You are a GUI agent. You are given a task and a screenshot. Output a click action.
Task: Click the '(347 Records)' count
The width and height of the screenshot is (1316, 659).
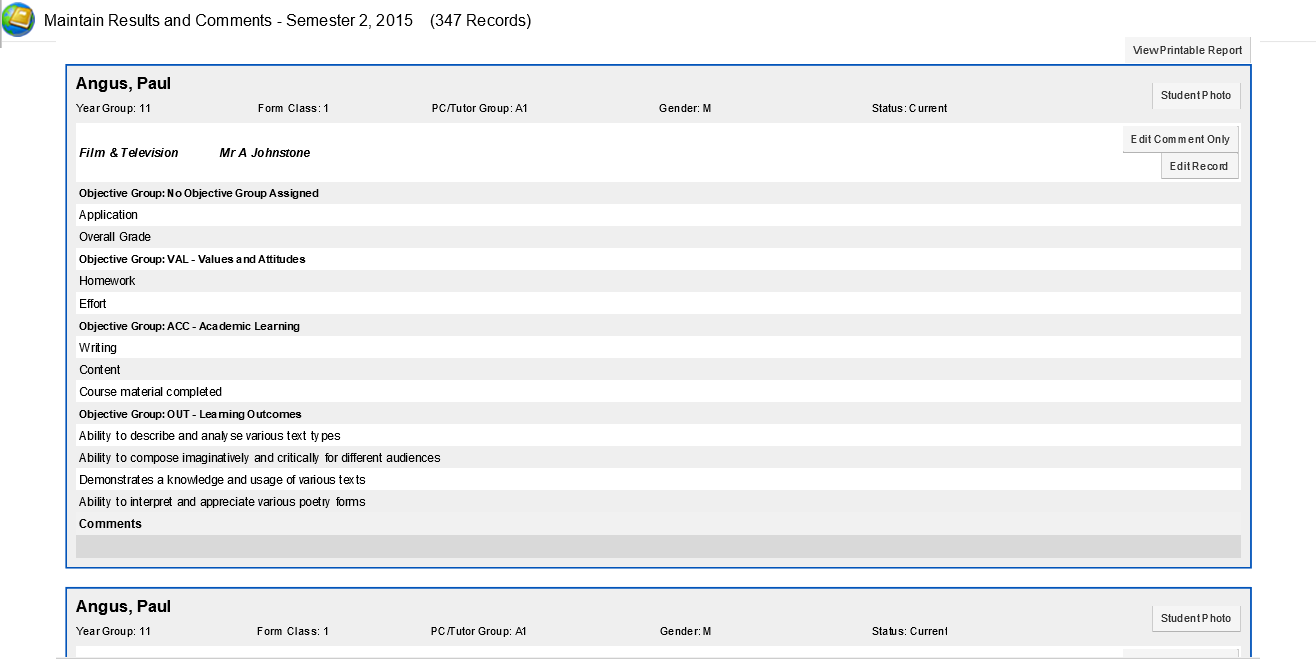[480, 20]
